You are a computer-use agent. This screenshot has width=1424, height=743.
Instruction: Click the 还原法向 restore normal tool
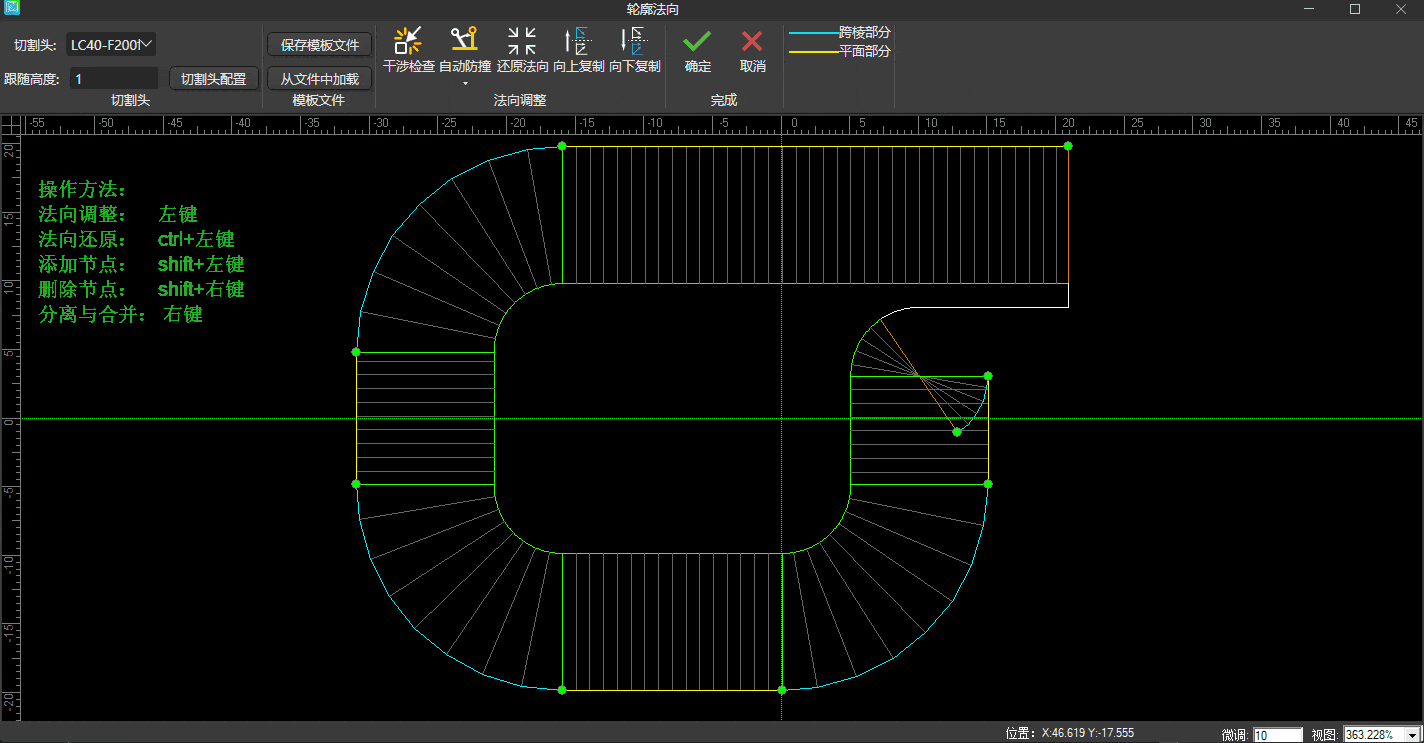523,50
